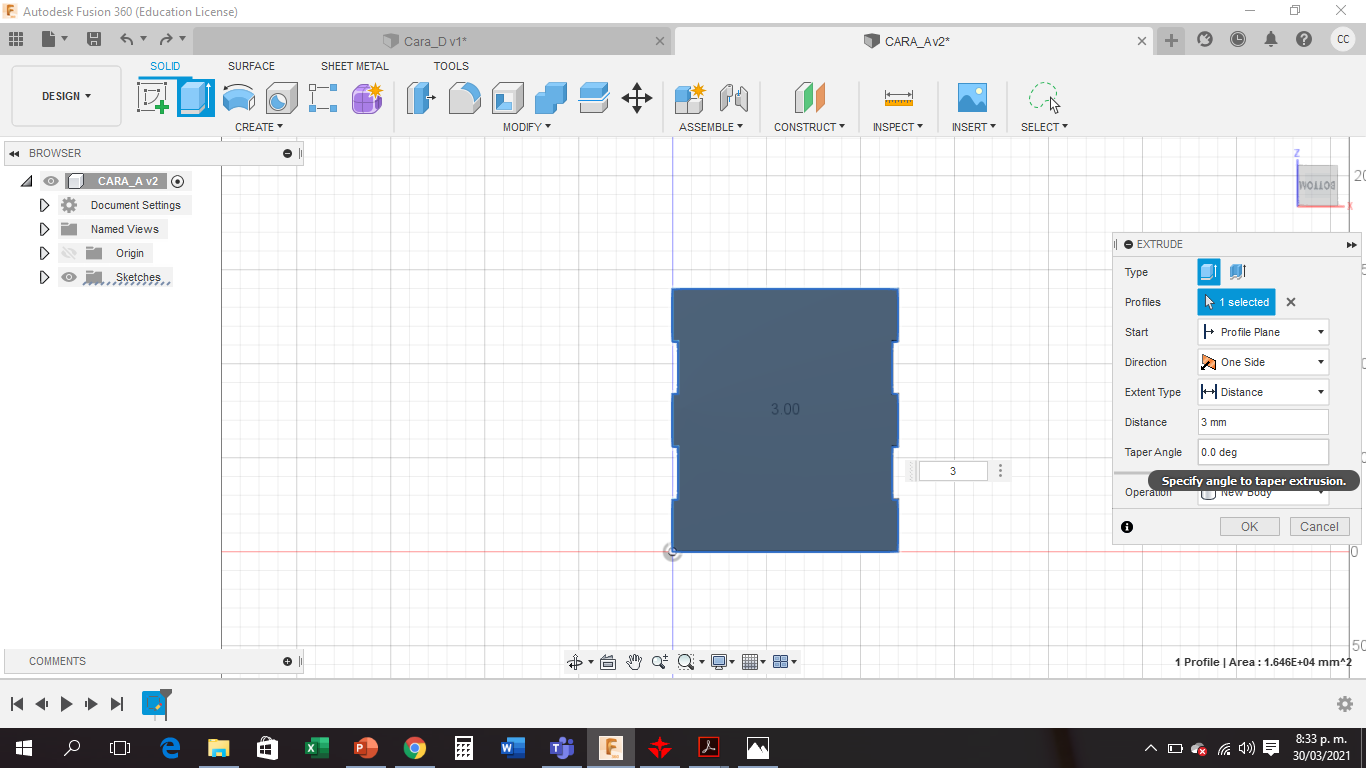Collapse the CARA_A v2 root node

(x=27, y=181)
